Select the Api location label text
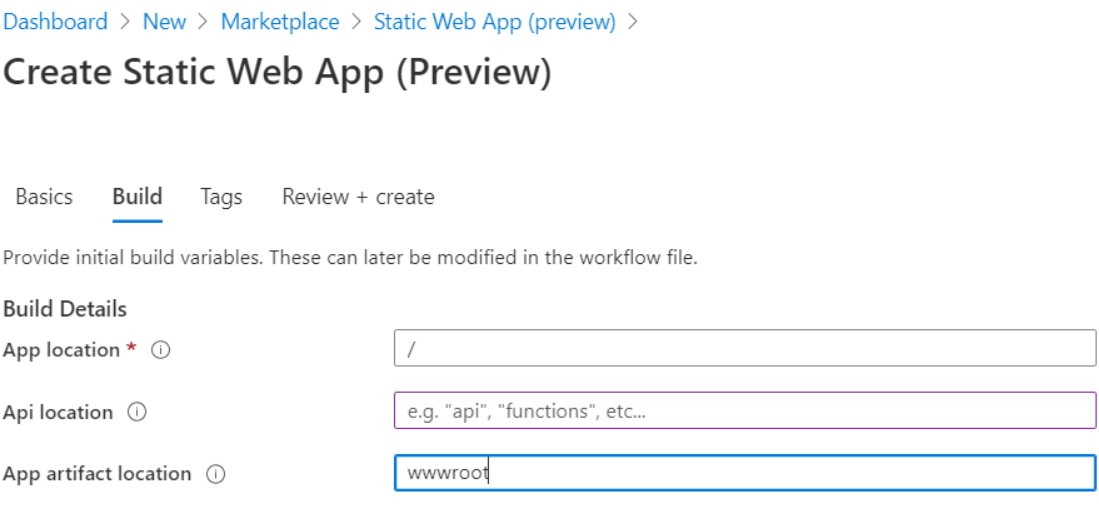Image resolution: width=1099 pixels, height=512 pixels. coord(58,412)
